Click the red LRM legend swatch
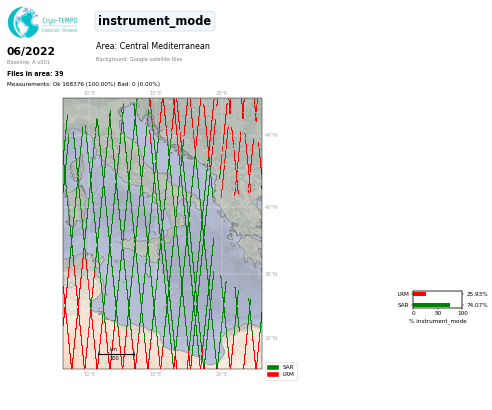Image resolution: width=492 pixels, height=410 pixels. click(273, 374)
